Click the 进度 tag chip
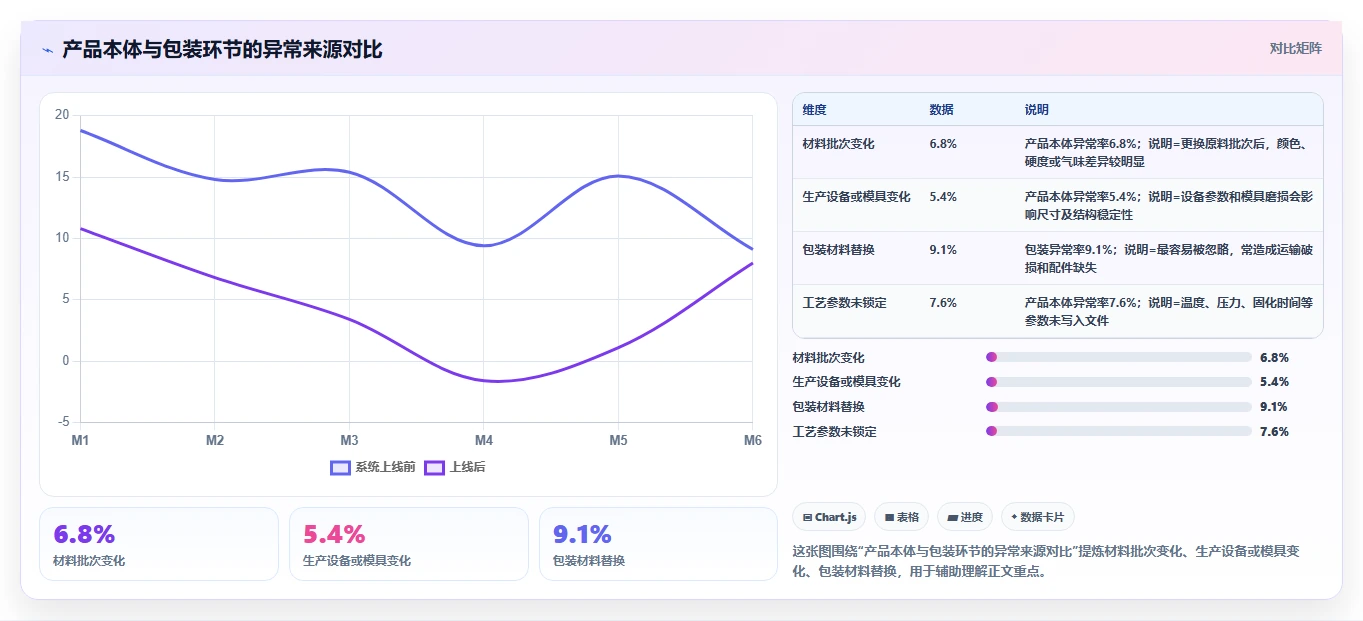This screenshot has height=621, width=1363. (x=965, y=517)
